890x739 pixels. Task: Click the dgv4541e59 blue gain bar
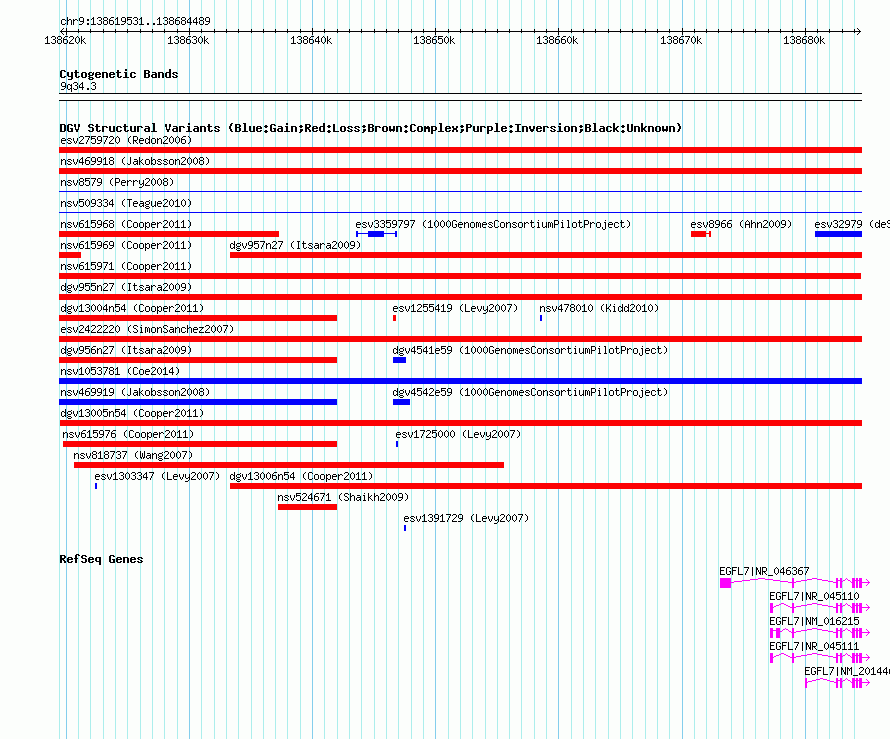tap(399, 360)
